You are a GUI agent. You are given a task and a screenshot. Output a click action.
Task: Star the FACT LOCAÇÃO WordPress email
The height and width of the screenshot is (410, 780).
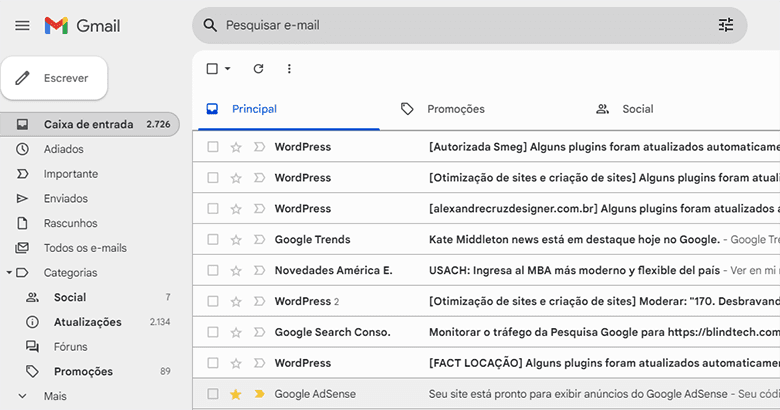[x=236, y=363]
